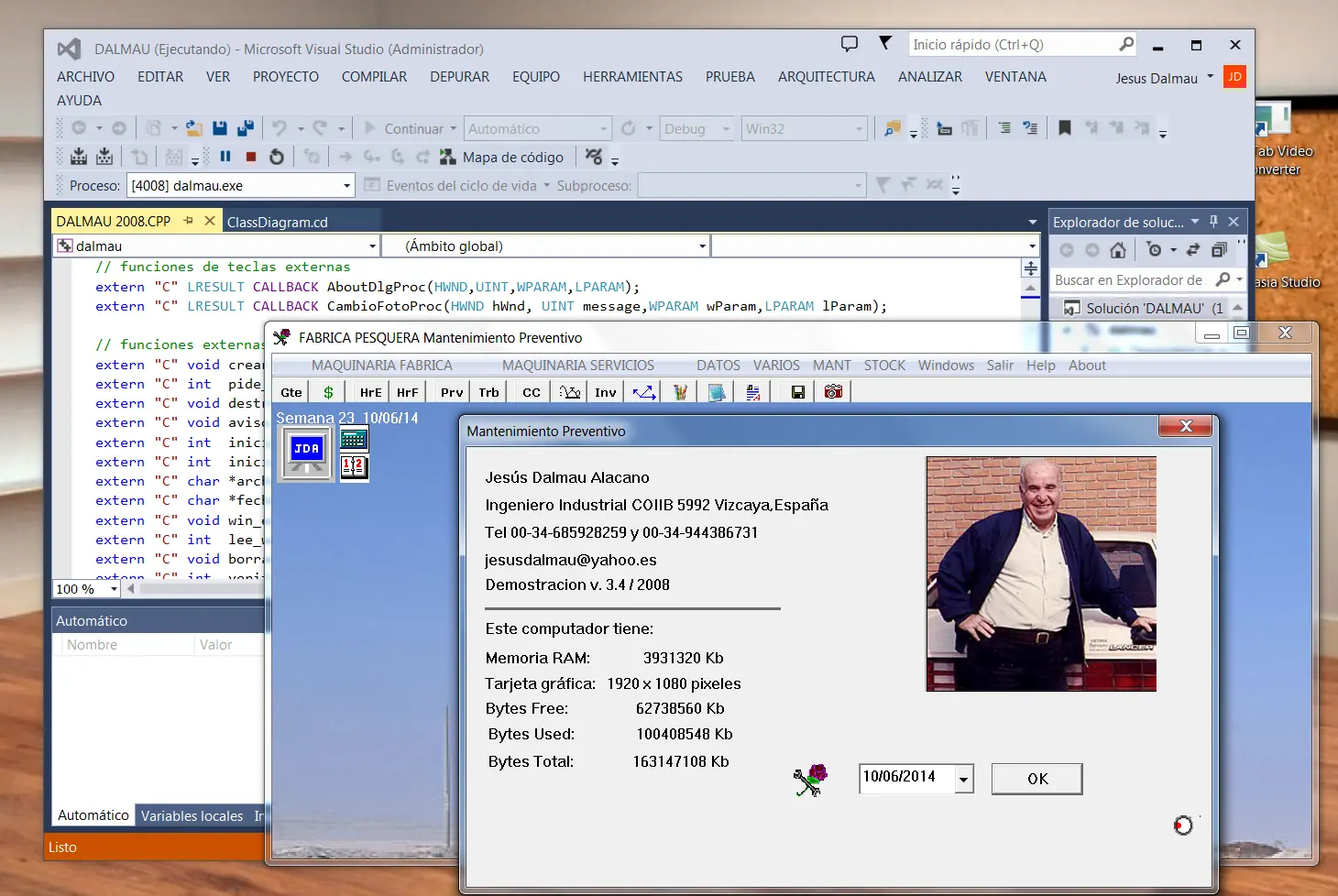Image resolution: width=1338 pixels, height=896 pixels.
Task: Click Find in Files toolbar icon
Action: click(x=891, y=128)
